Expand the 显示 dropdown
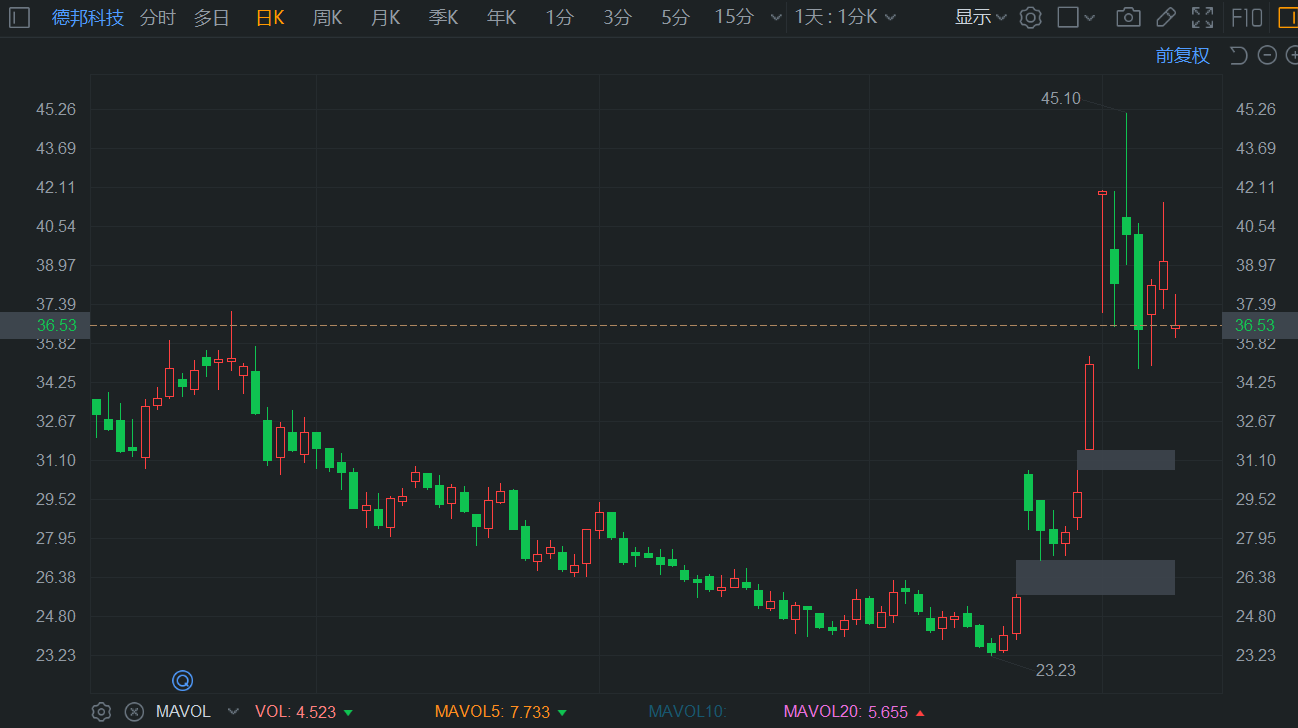 pyautogui.click(x=980, y=17)
